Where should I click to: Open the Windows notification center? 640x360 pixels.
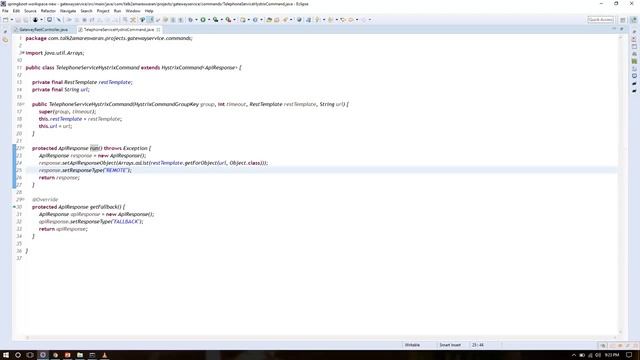click(629, 355)
